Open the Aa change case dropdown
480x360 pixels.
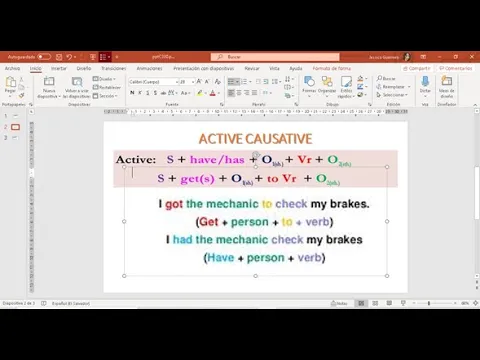(x=185, y=93)
